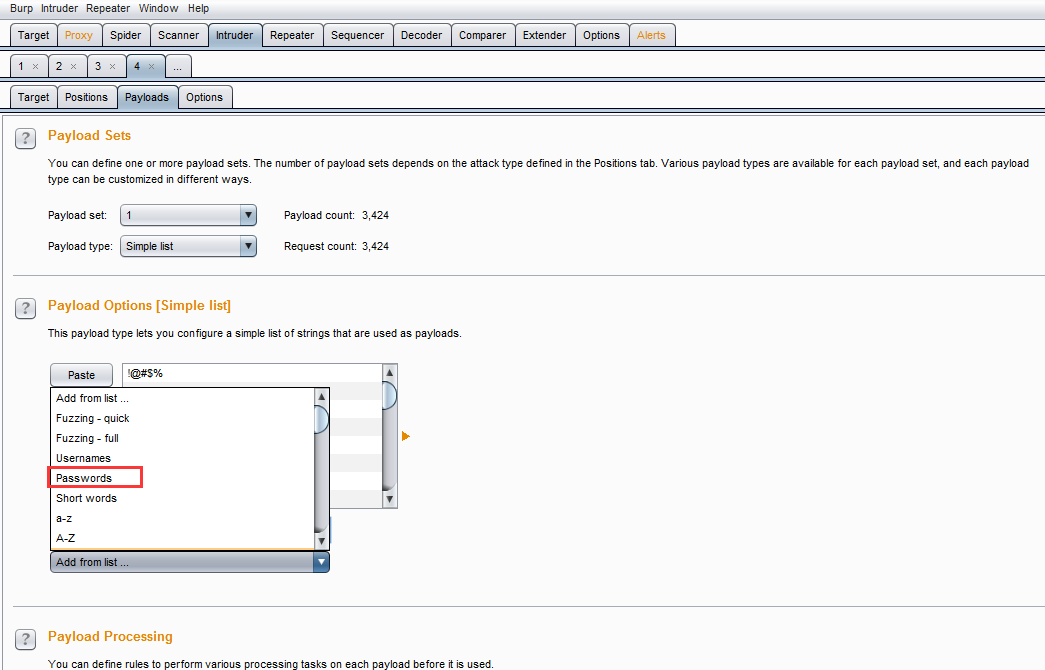Switch to main Repeater tab
1045x670 pixels.
pos(292,35)
